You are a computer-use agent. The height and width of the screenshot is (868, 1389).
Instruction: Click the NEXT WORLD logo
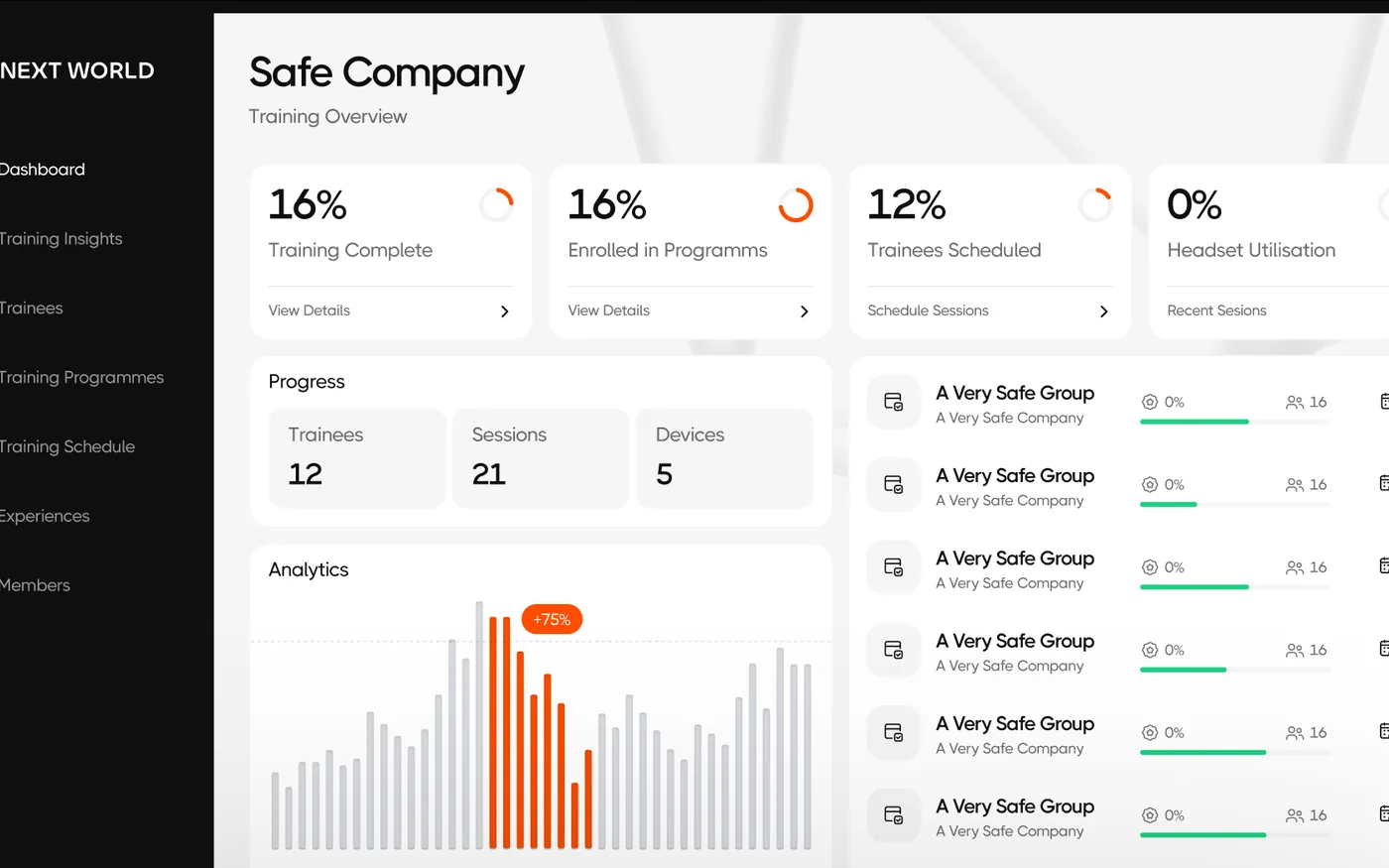(x=77, y=70)
